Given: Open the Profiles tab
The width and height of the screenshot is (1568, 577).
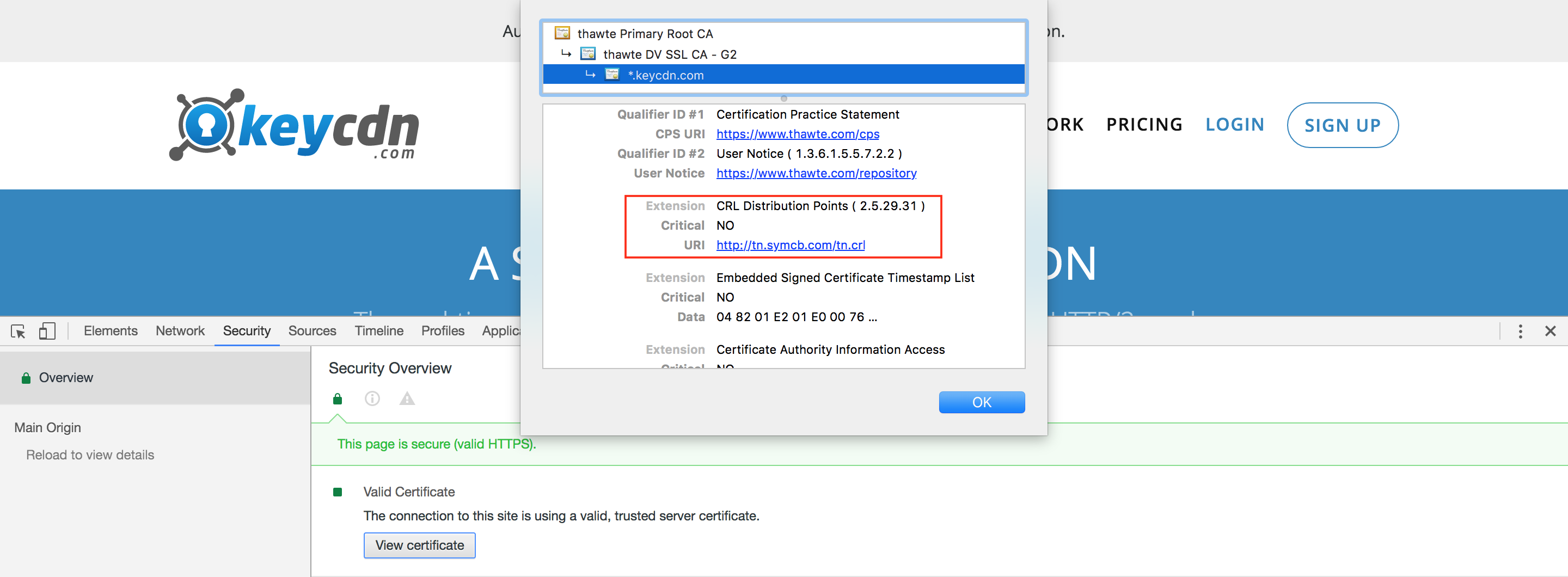Looking at the screenshot, I should click(443, 330).
